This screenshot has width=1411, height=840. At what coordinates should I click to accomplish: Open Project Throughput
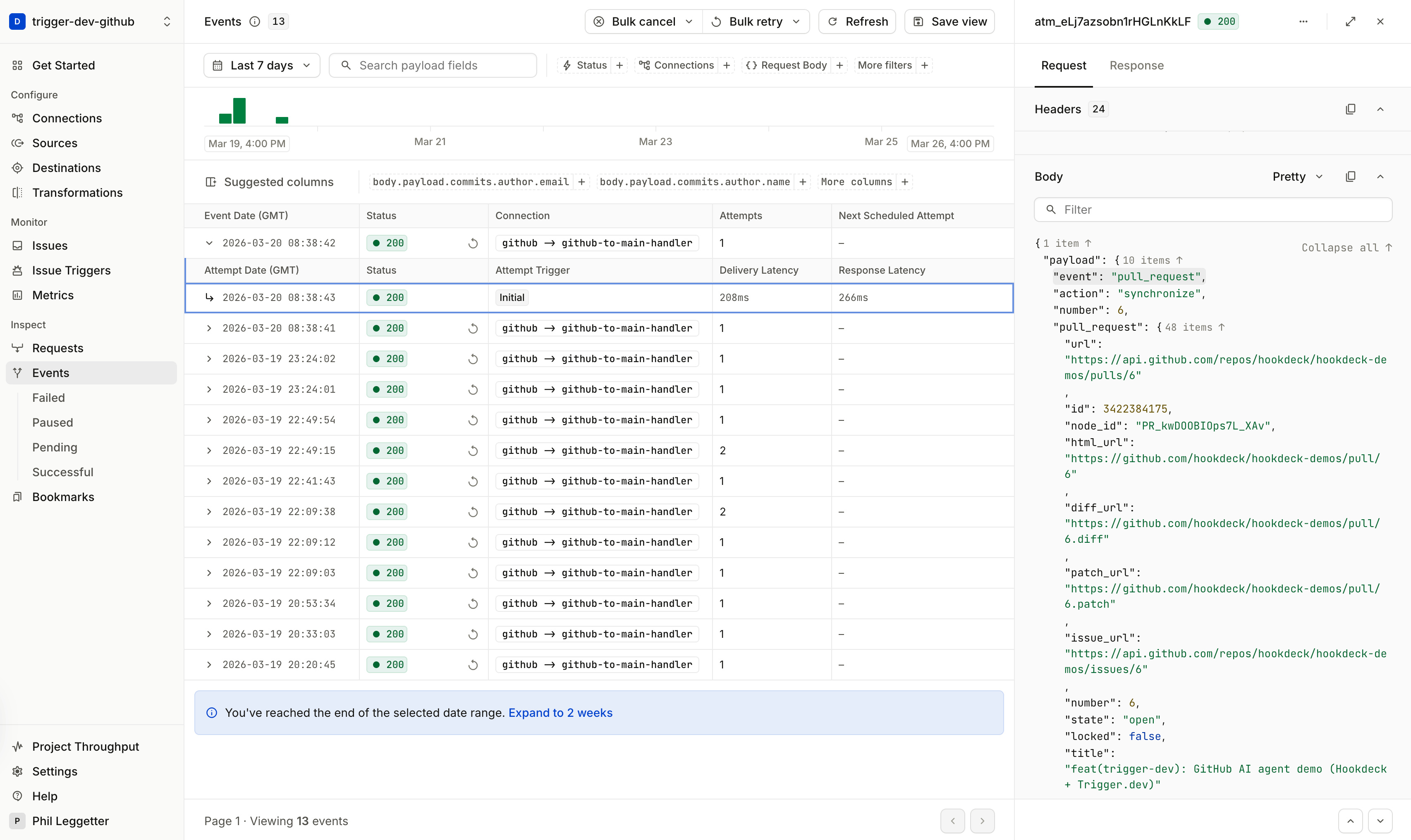point(86,747)
